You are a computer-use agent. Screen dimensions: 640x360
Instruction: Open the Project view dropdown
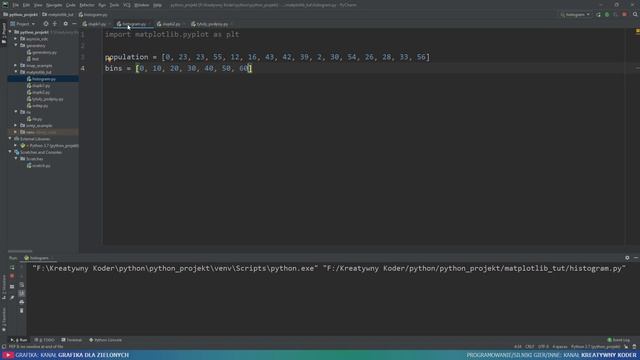coord(23,24)
